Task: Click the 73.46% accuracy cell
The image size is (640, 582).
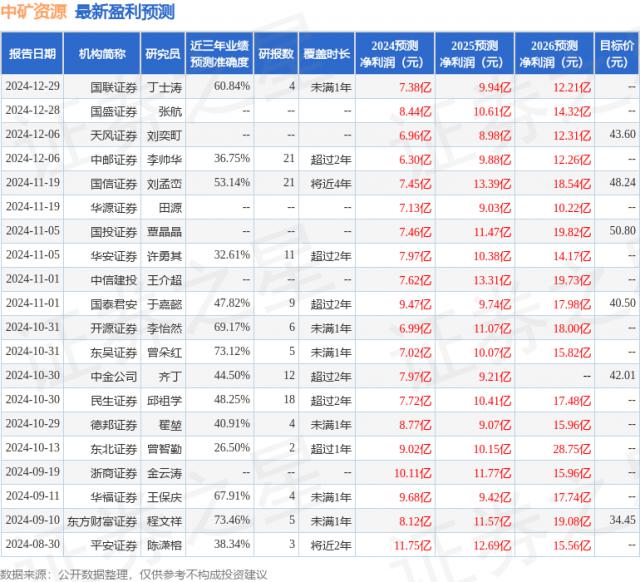Action: point(231,521)
